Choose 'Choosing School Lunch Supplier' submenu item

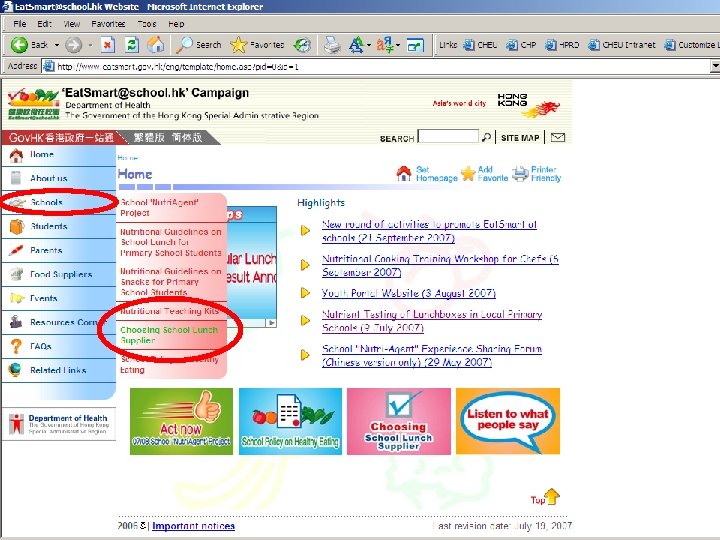(x=169, y=335)
